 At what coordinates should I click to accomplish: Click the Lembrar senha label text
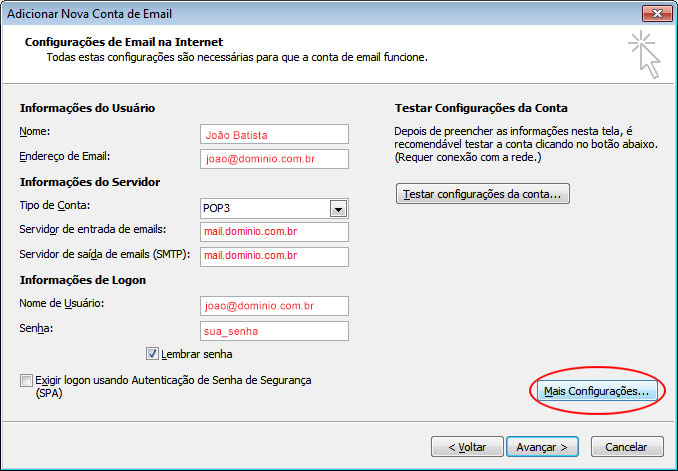[x=197, y=354]
